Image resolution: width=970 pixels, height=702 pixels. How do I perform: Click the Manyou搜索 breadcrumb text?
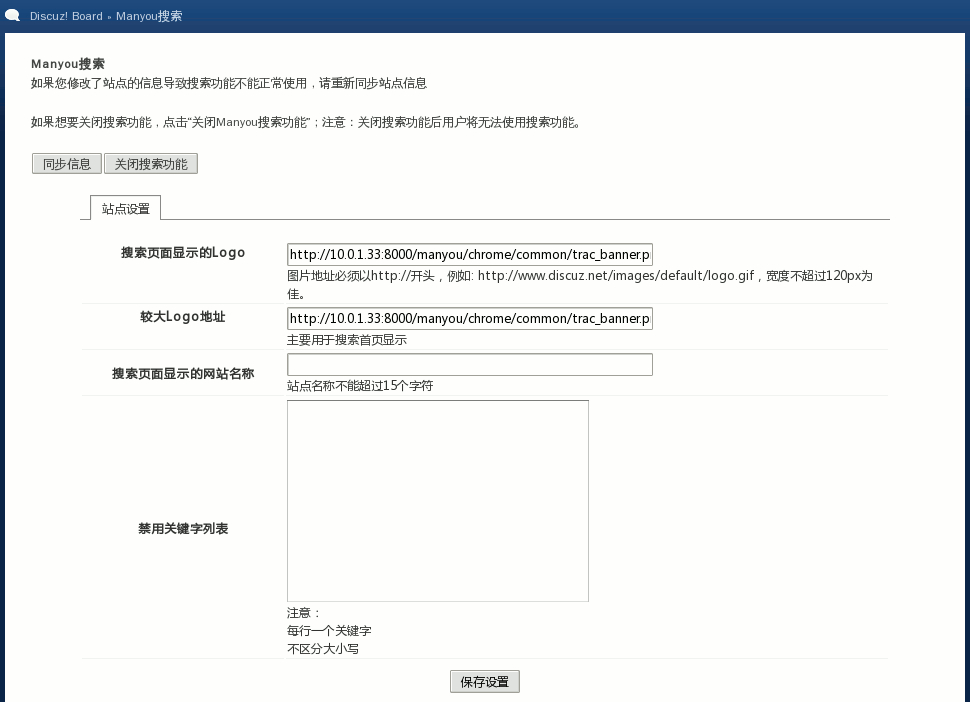point(149,16)
